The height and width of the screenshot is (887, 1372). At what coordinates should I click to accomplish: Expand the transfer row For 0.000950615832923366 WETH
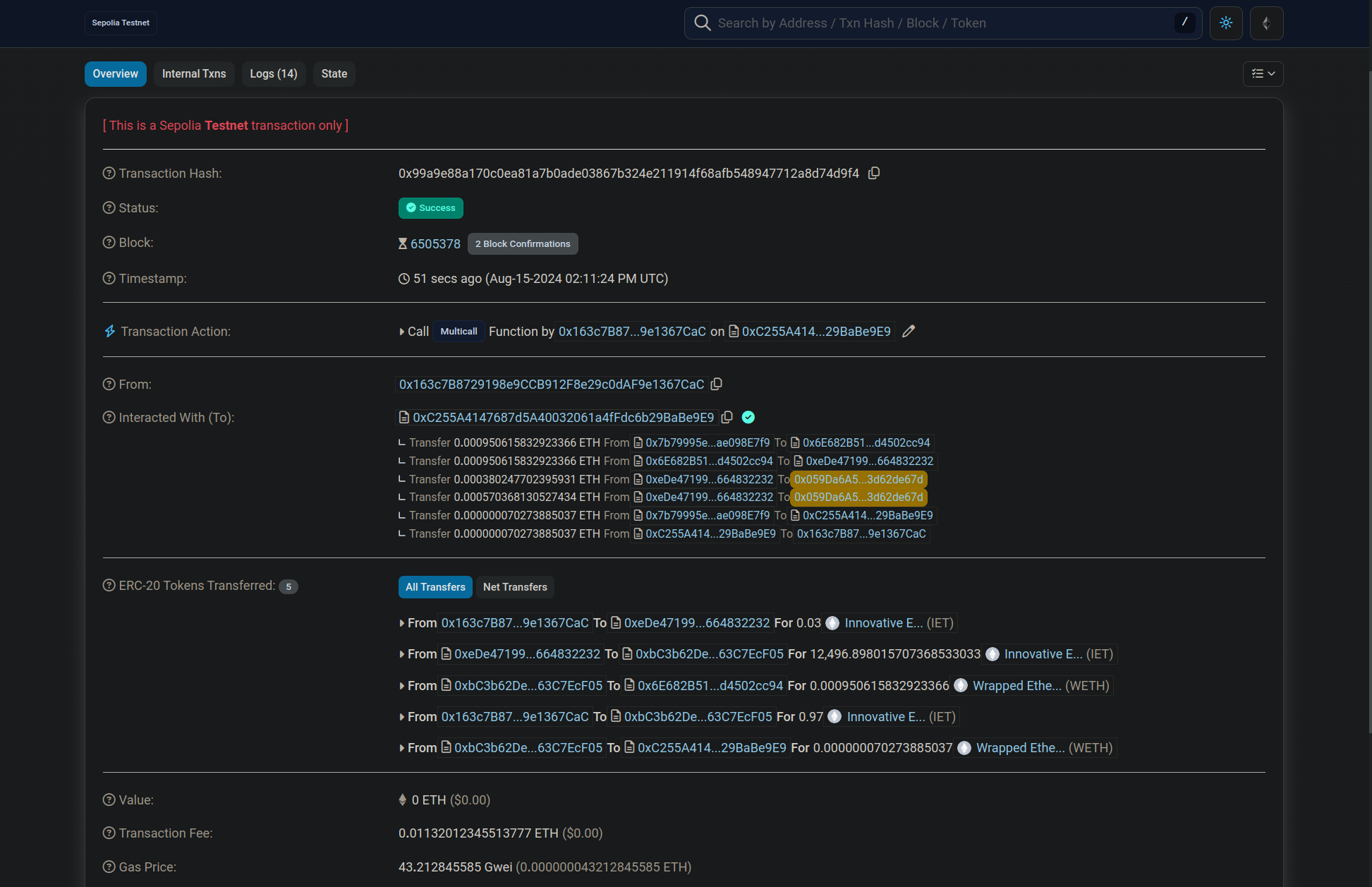[x=402, y=686]
